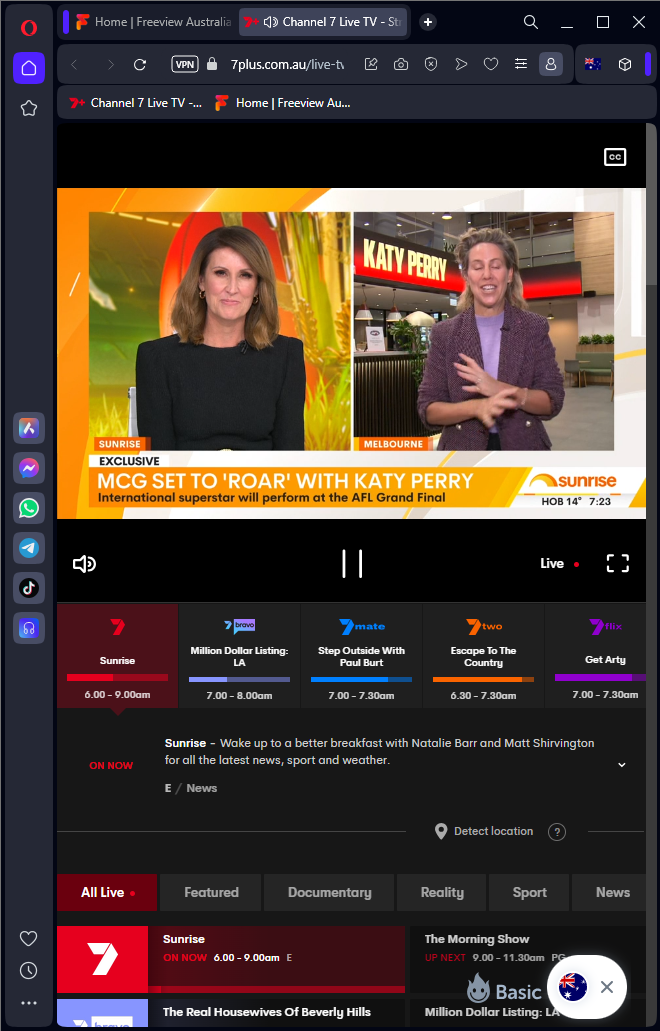Expand the Sunrise program description chevron
Viewport: 660px width, 1031px height.
click(622, 765)
